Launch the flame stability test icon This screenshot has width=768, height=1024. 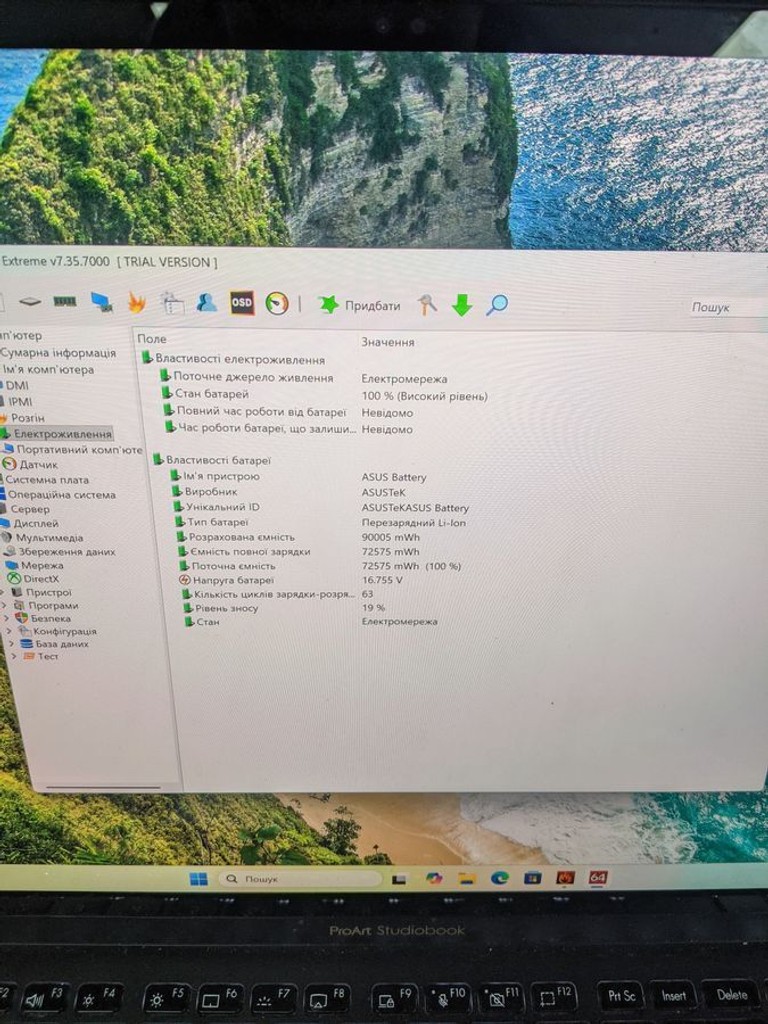(136, 302)
